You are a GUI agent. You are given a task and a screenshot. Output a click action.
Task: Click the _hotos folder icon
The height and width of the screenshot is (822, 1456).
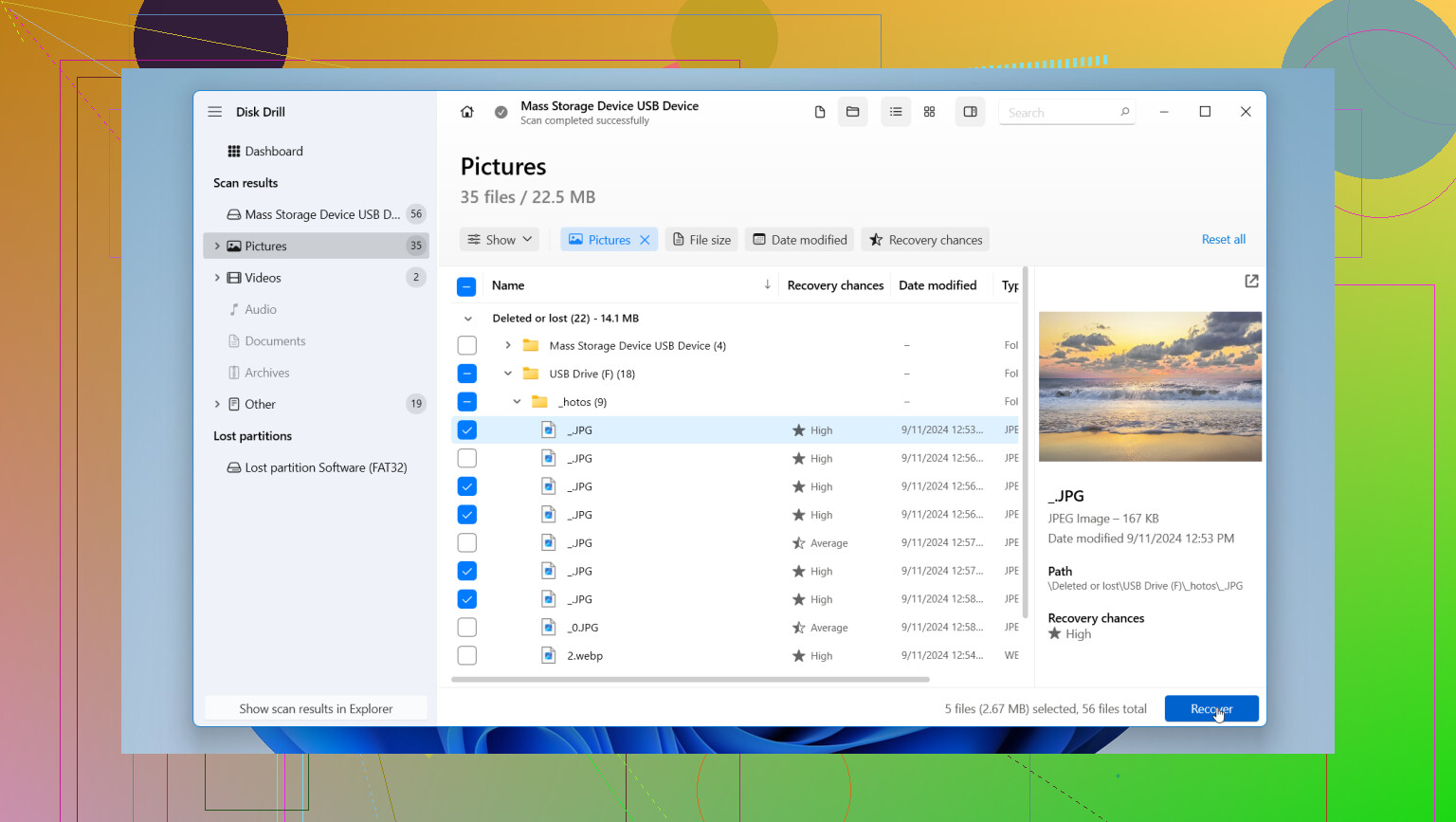click(539, 402)
